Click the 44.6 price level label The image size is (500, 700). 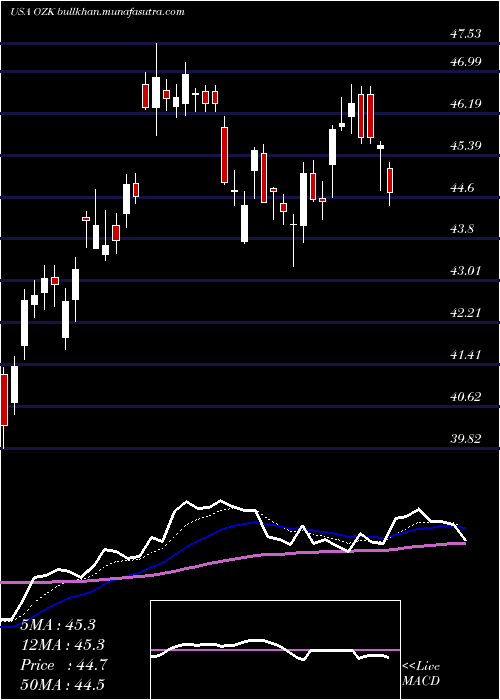tap(462, 188)
